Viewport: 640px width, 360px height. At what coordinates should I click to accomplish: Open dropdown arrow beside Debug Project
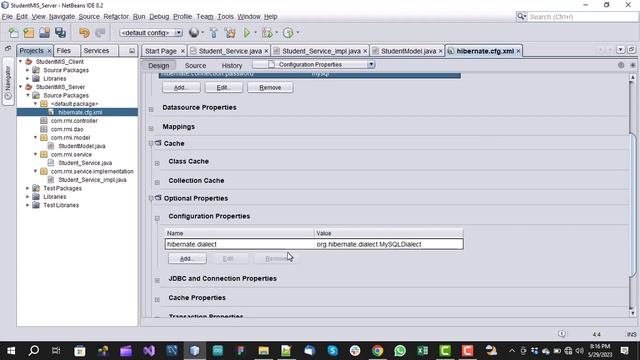coord(276,33)
